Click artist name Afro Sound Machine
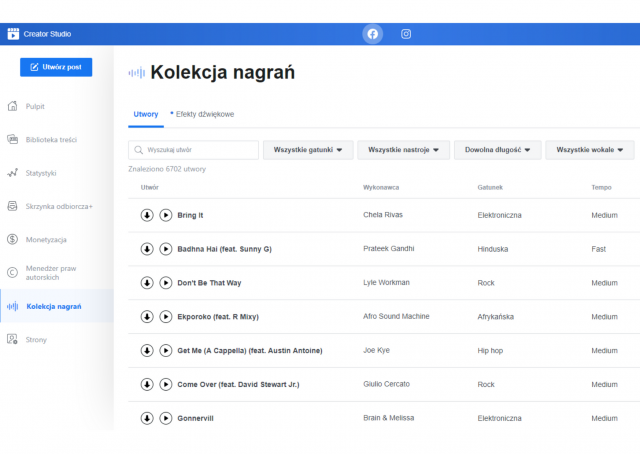The width and height of the screenshot is (640, 454). [396, 316]
